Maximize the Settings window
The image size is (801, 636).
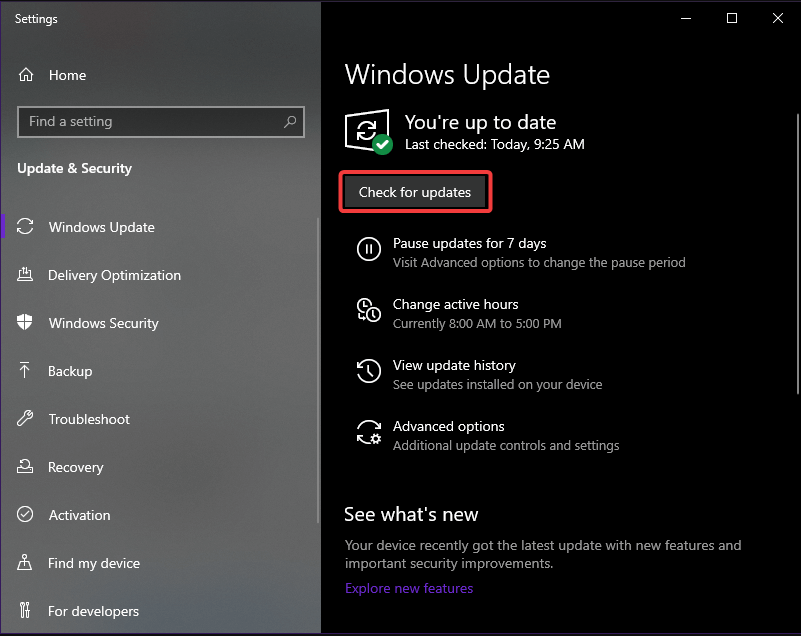point(732,18)
